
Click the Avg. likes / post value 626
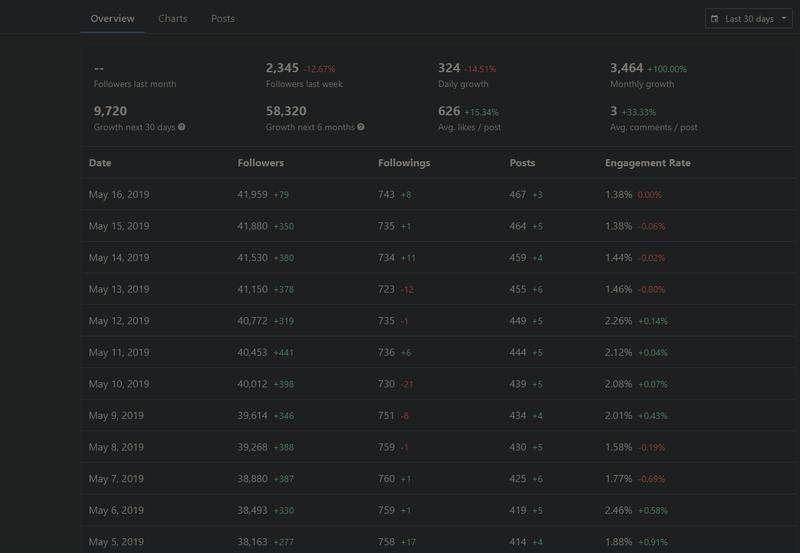coord(449,111)
